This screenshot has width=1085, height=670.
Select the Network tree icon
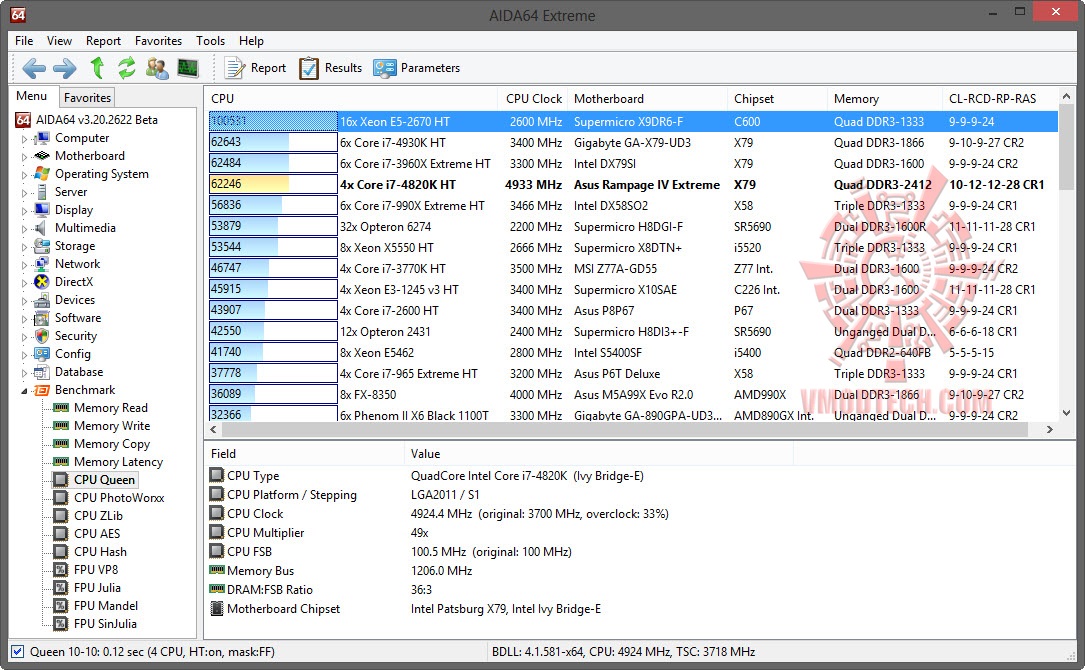tap(42, 264)
